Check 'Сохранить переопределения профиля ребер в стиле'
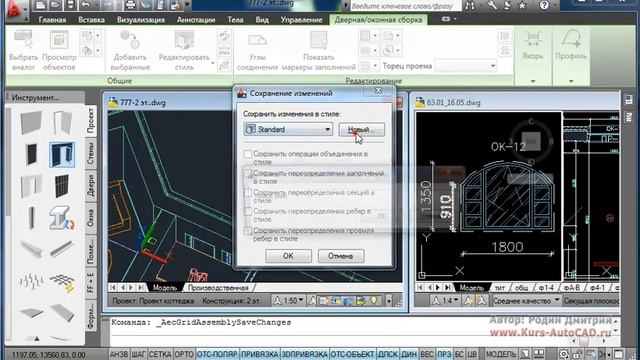640x360 pixels. pyautogui.click(x=247, y=230)
